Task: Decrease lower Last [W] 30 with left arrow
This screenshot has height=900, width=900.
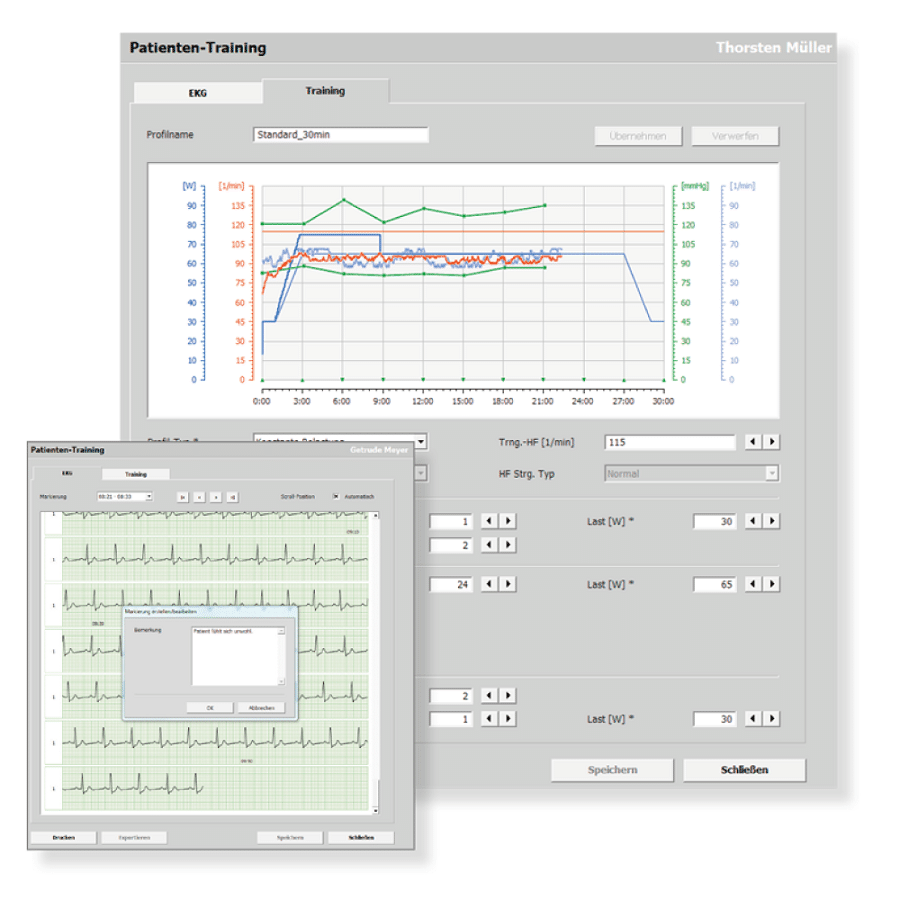Action: [752, 719]
